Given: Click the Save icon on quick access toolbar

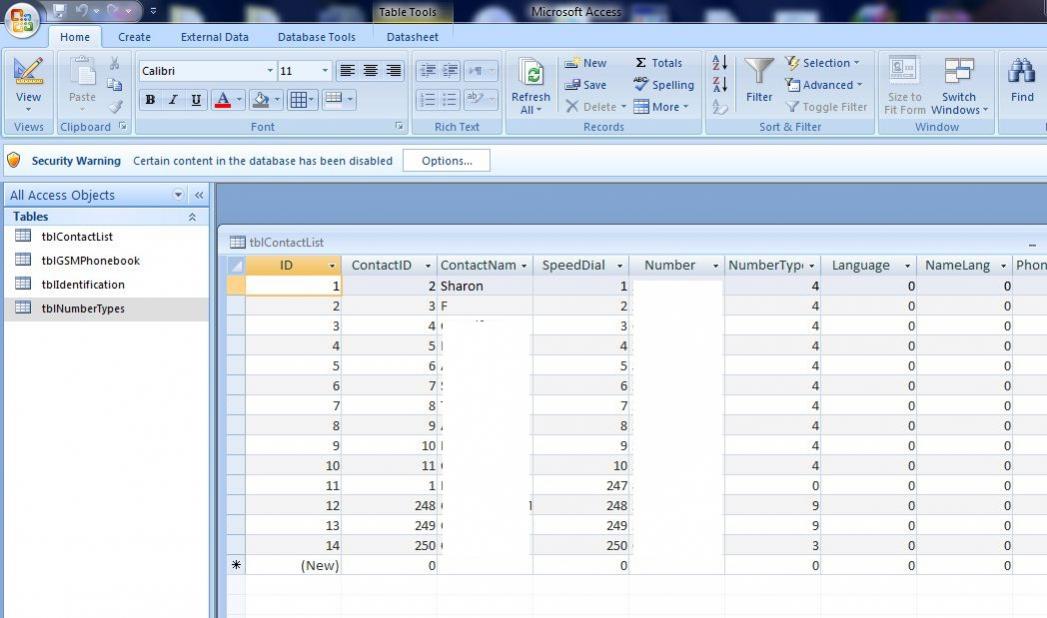Looking at the screenshot, I should [59, 10].
